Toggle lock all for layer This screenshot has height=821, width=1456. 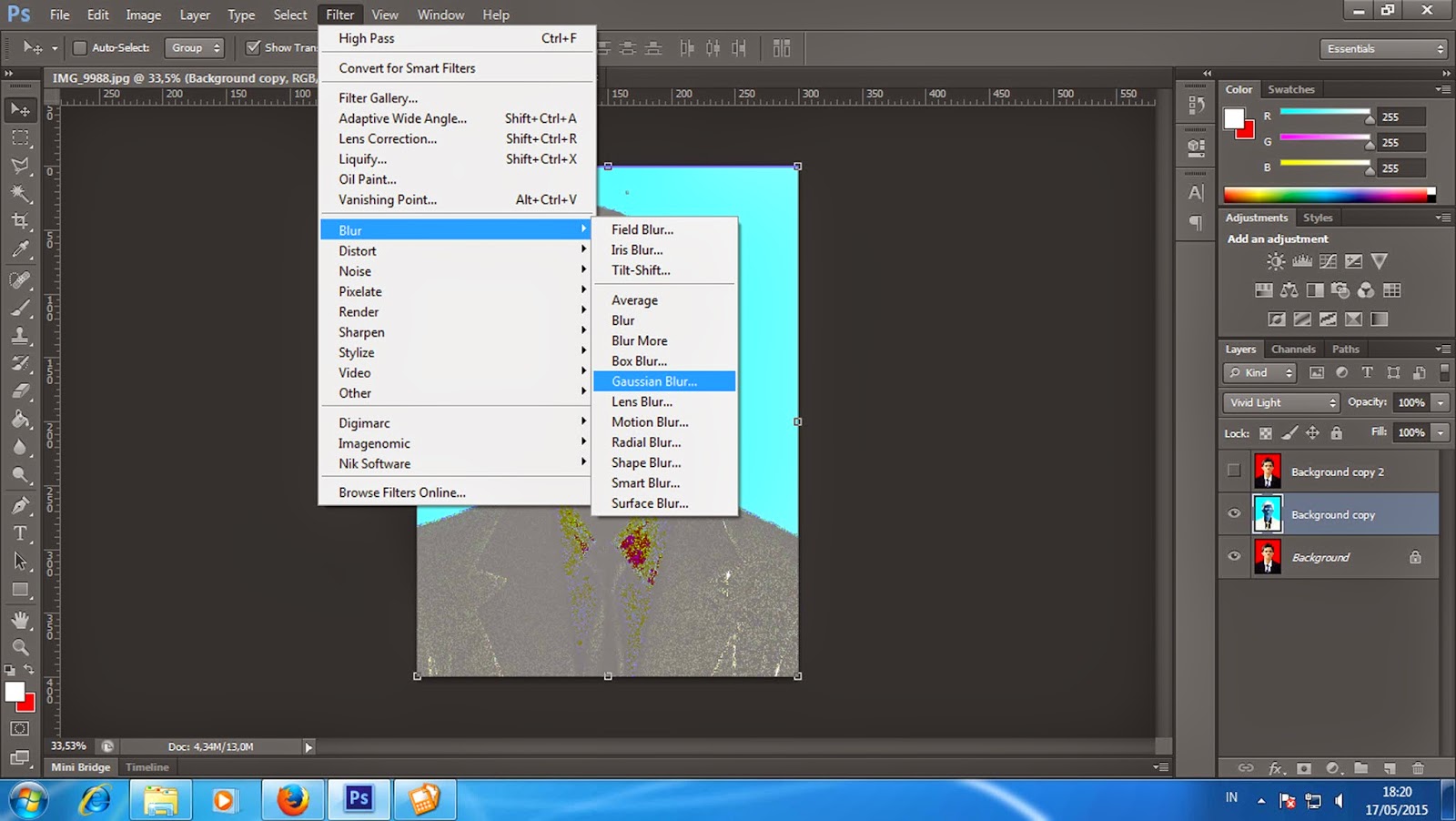1336,433
